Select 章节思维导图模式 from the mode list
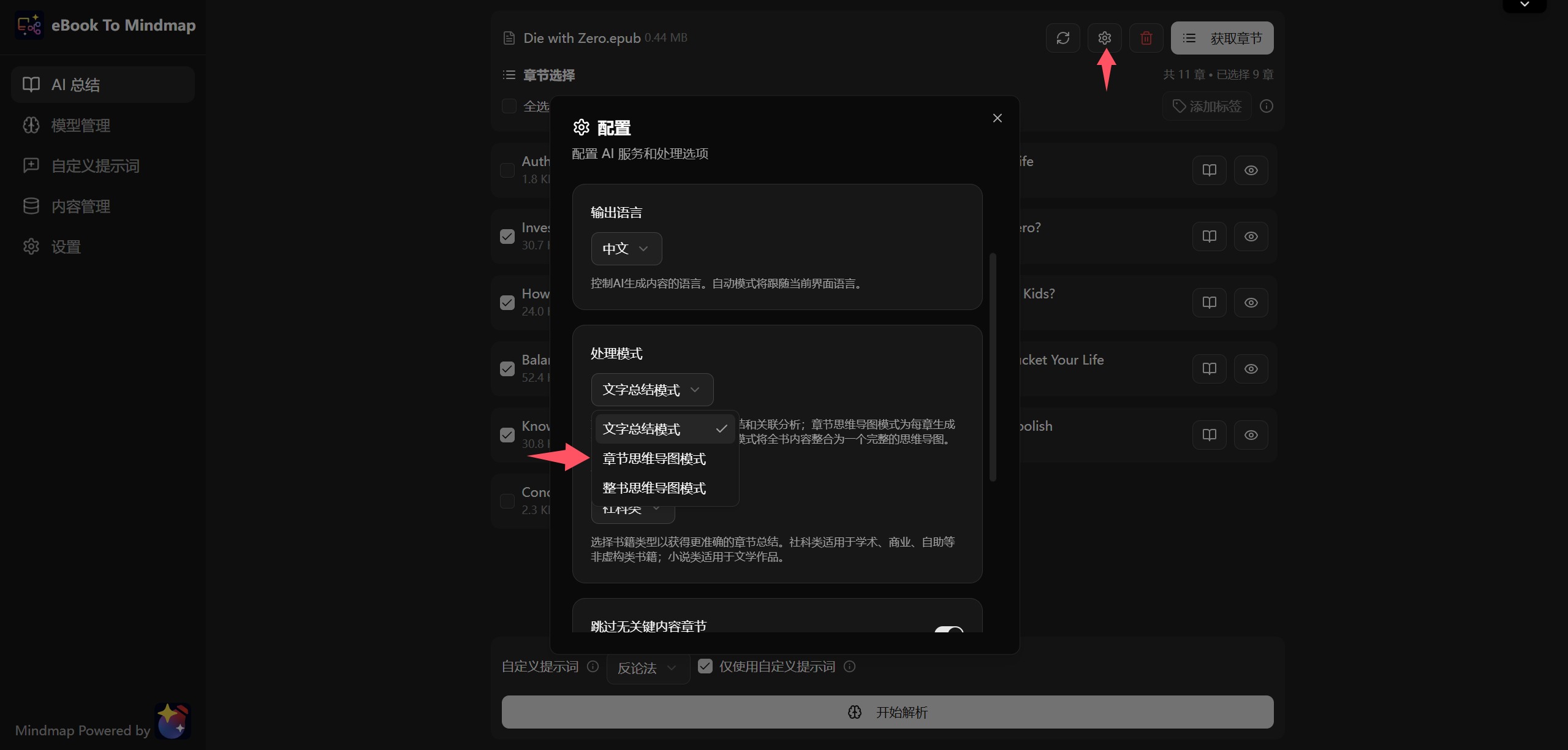 tap(653, 458)
